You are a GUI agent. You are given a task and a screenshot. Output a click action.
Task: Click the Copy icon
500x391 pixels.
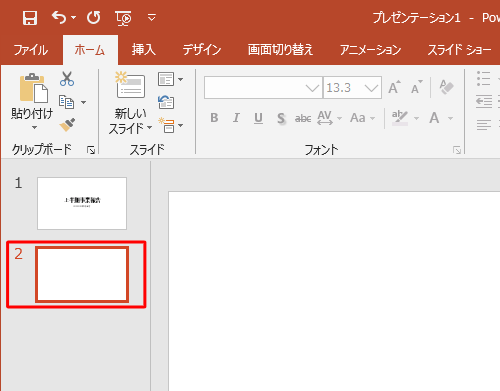click(66, 102)
